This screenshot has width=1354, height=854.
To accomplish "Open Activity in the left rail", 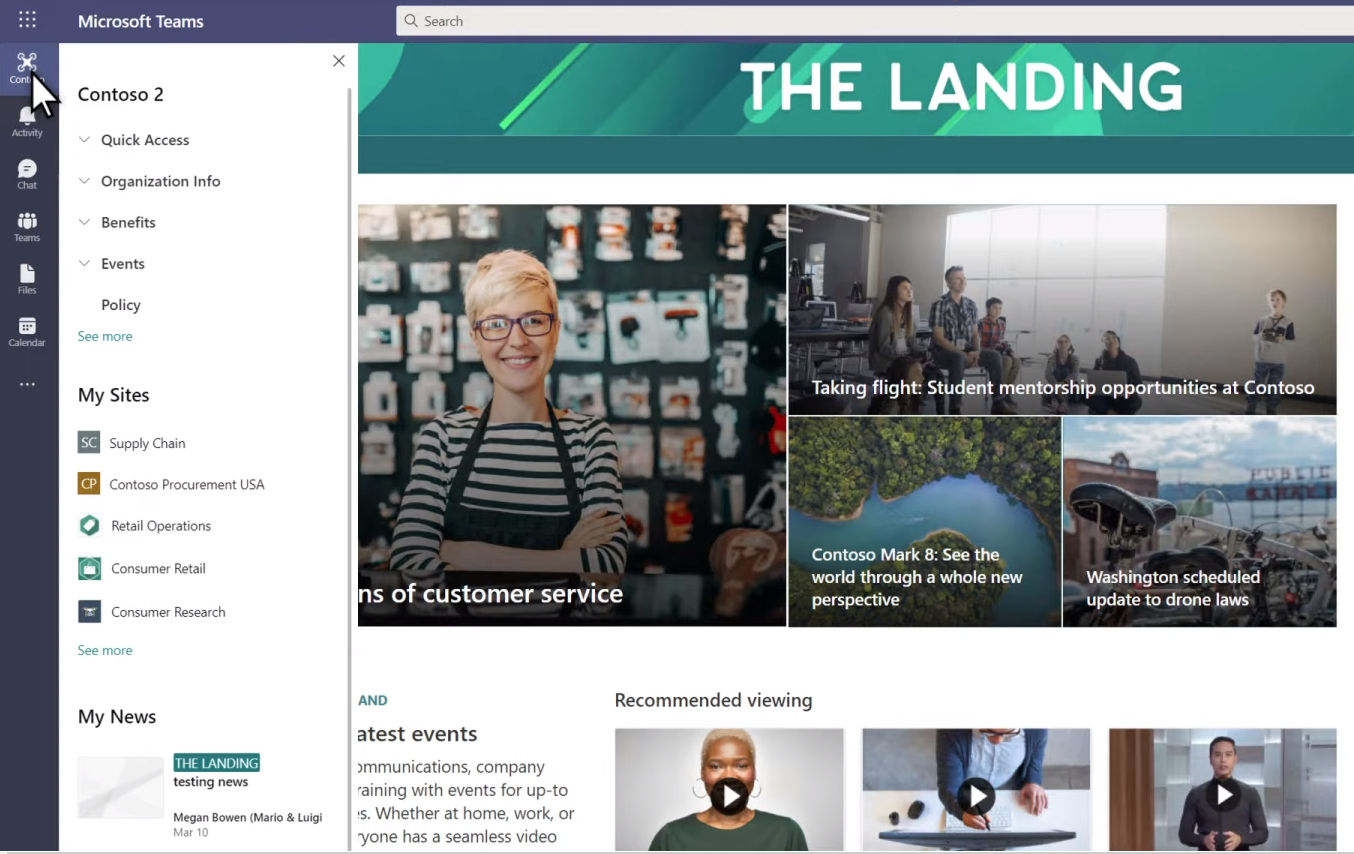I will click(x=27, y=123).
